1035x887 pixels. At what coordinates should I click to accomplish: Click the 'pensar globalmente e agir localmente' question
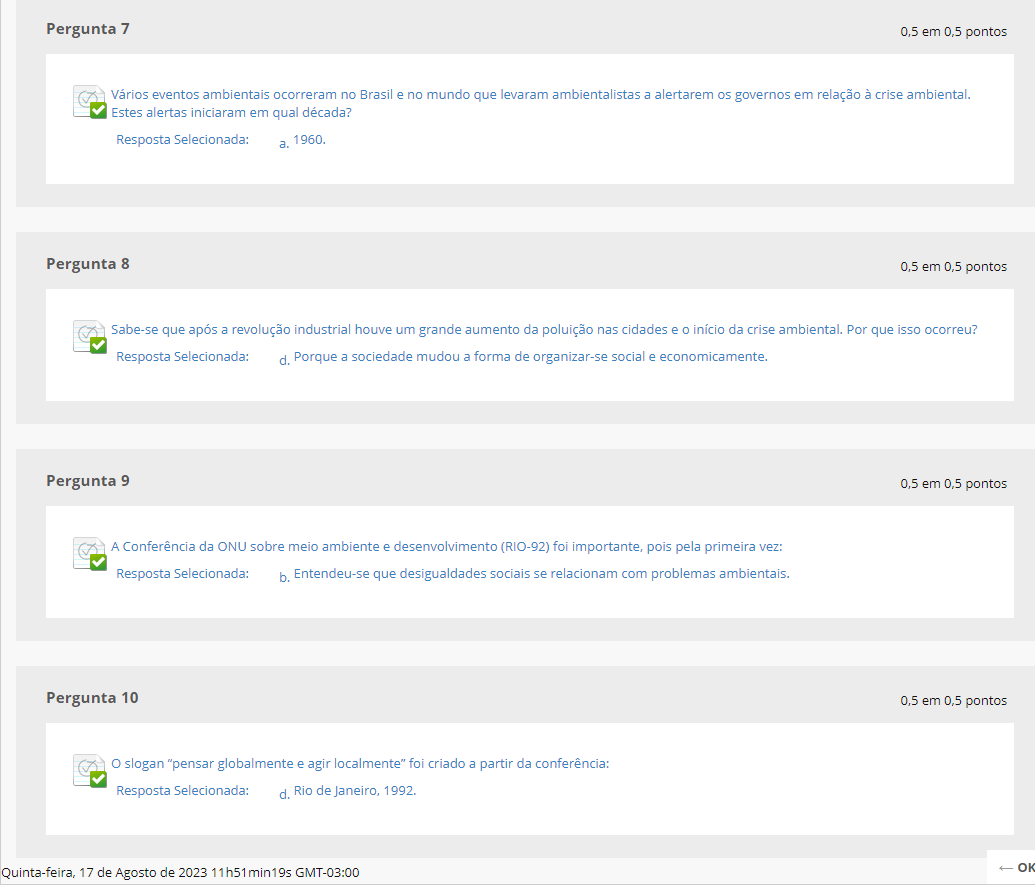click(x=360, y=764)
